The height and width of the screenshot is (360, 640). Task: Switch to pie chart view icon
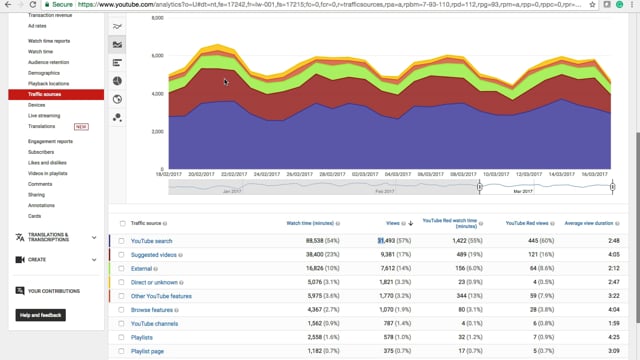117,81
